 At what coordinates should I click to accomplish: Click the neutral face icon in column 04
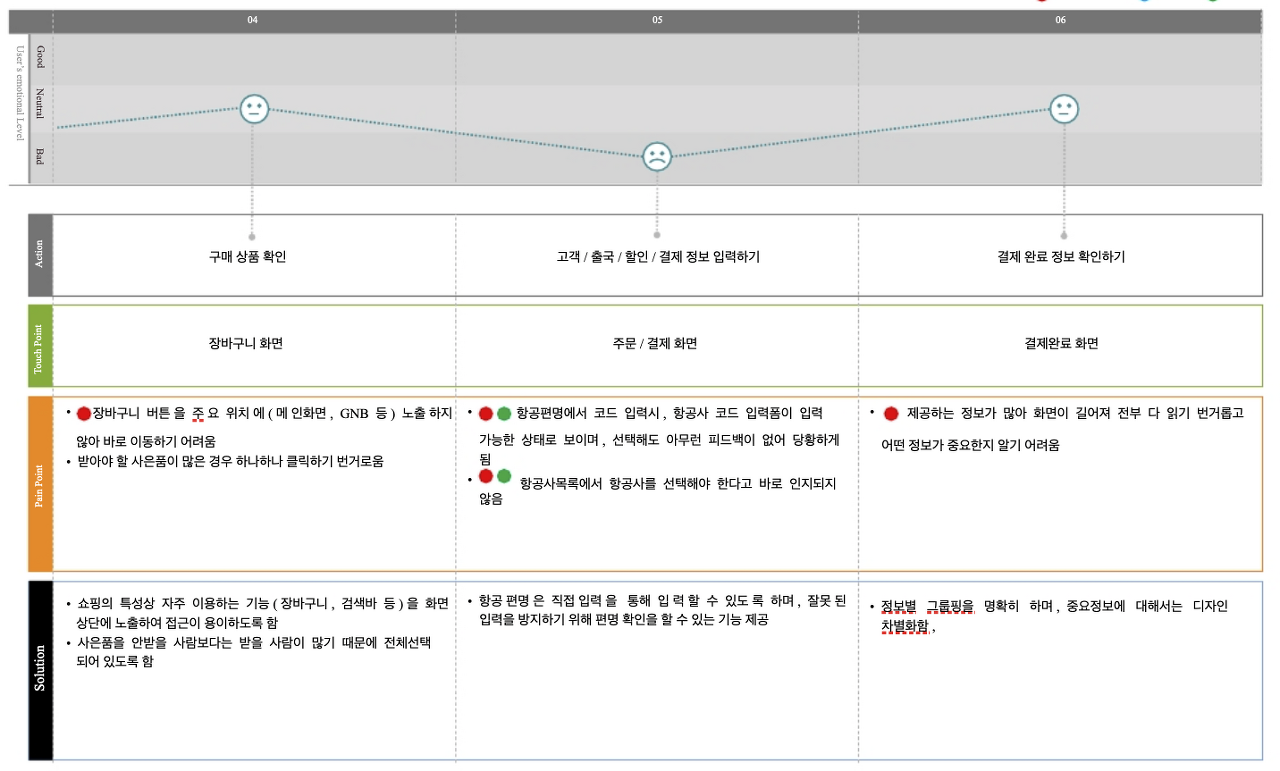(254, 109)
